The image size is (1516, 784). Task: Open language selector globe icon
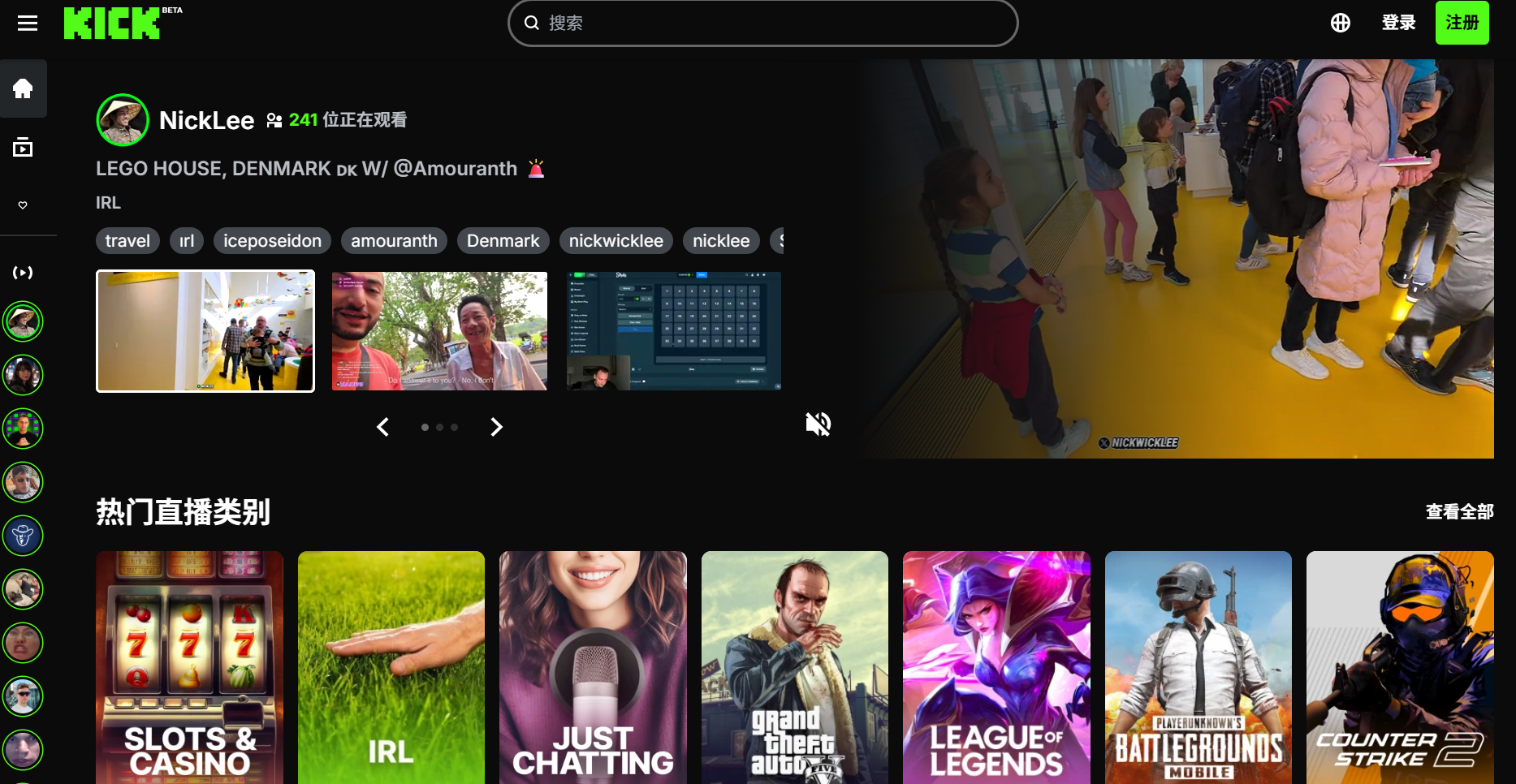[x=1340, y=23]
